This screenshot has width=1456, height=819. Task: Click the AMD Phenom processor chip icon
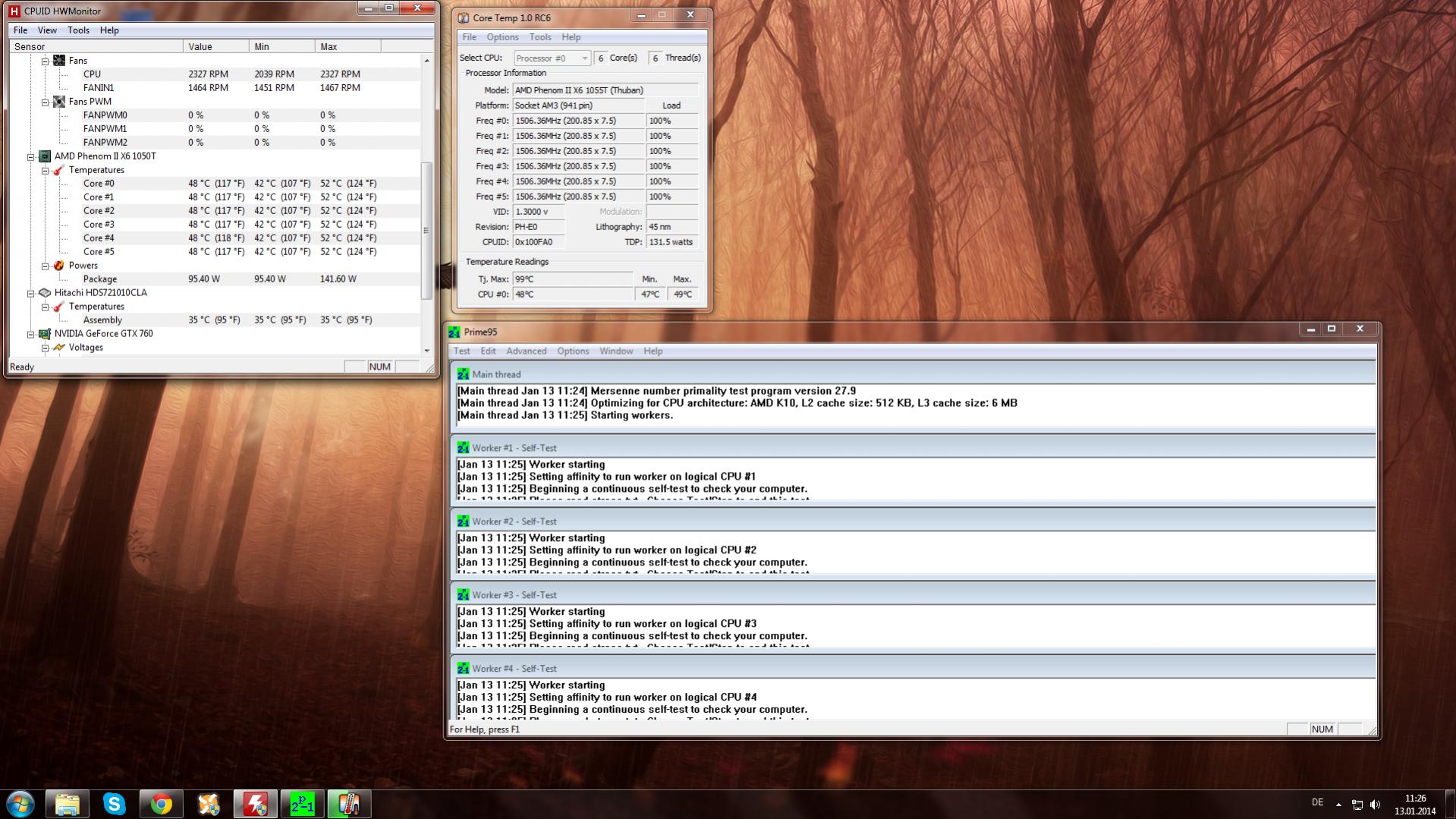point(45,156)
